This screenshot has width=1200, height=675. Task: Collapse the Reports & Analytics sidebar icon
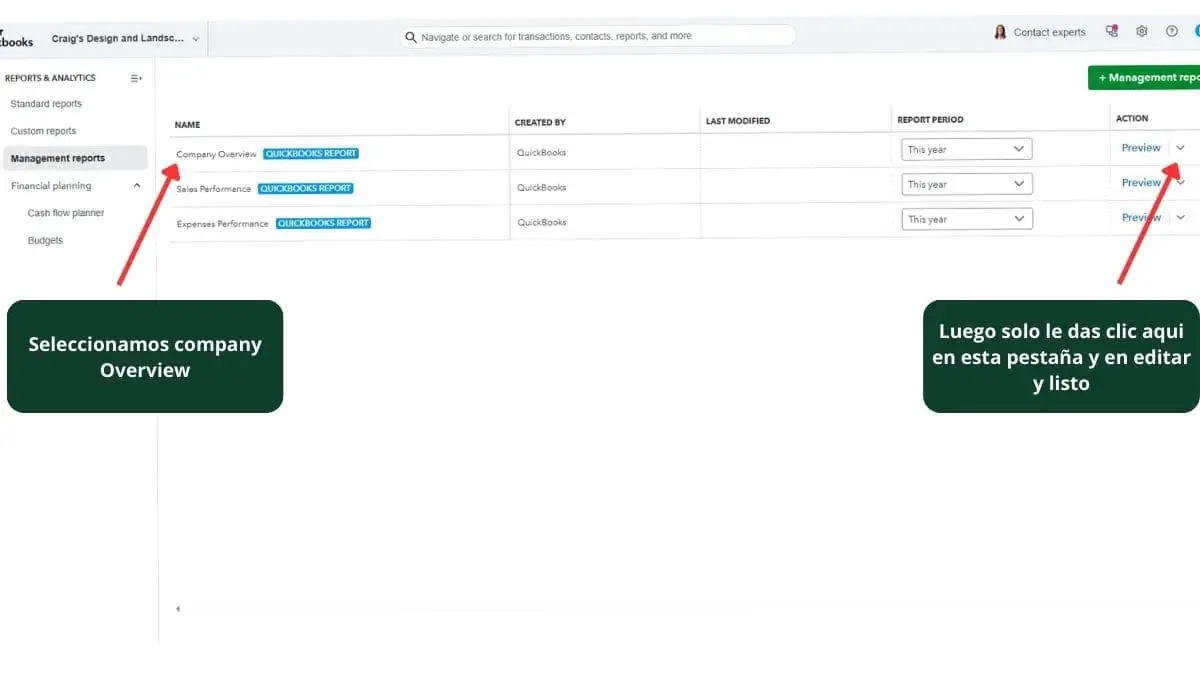click(x=136, y=78)
